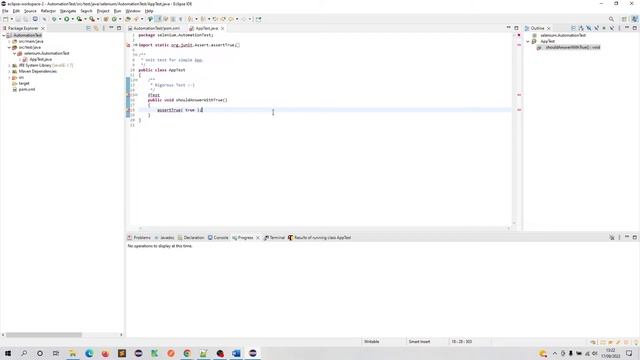Click Sort members icon in Outline toolbar
This screenshot has width=640, height=360.
tap(581, 28)
